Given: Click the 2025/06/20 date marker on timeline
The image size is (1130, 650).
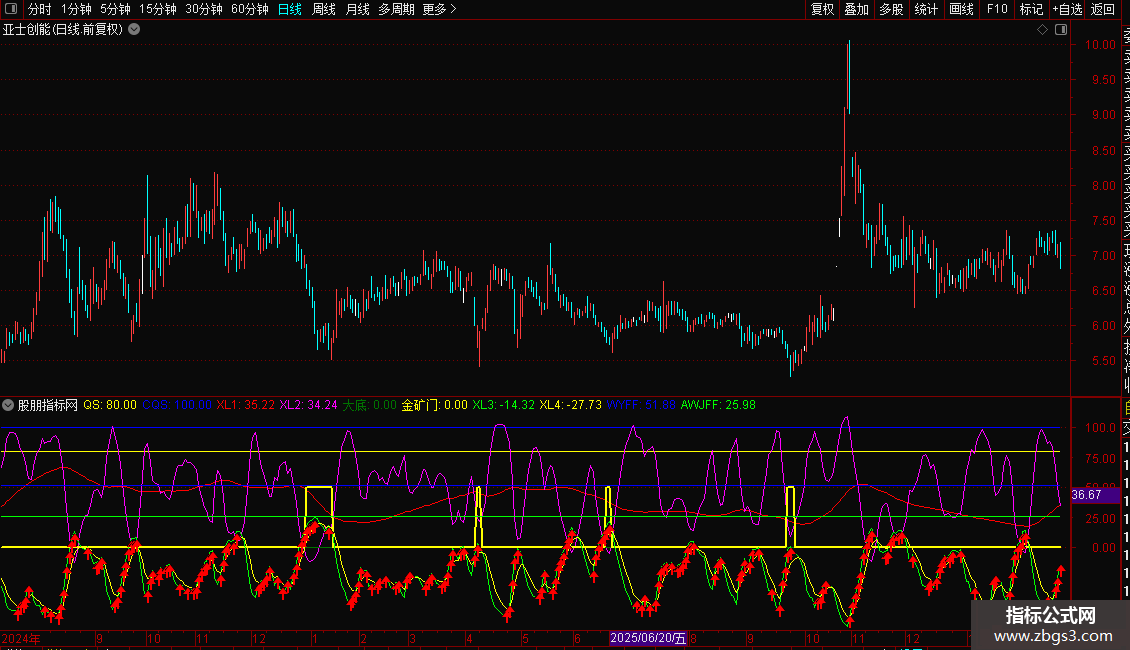Looking at the screenshot, I should tap(648, 638).
